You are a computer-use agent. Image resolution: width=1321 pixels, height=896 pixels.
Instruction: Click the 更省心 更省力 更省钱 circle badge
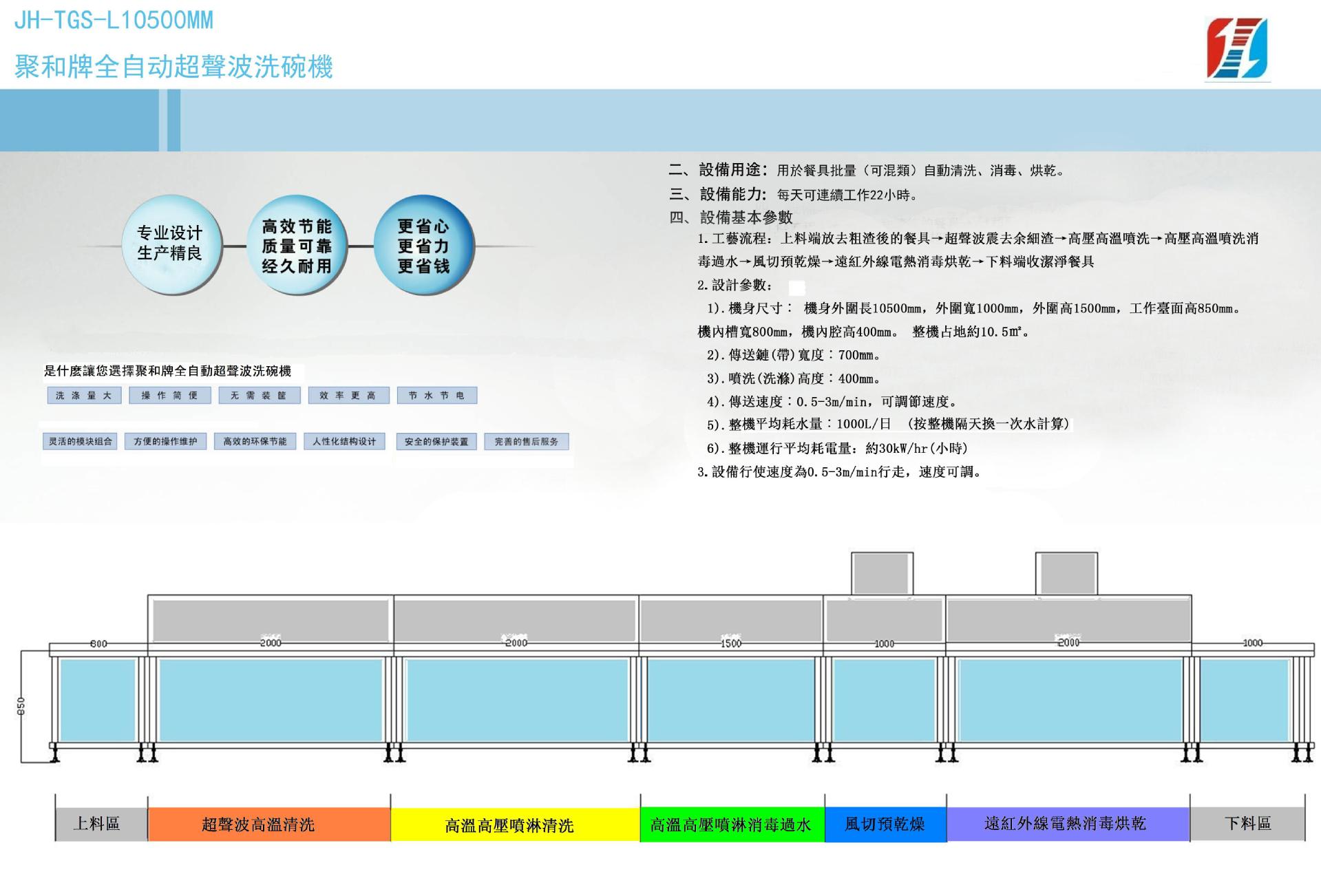tap(423, 246)
